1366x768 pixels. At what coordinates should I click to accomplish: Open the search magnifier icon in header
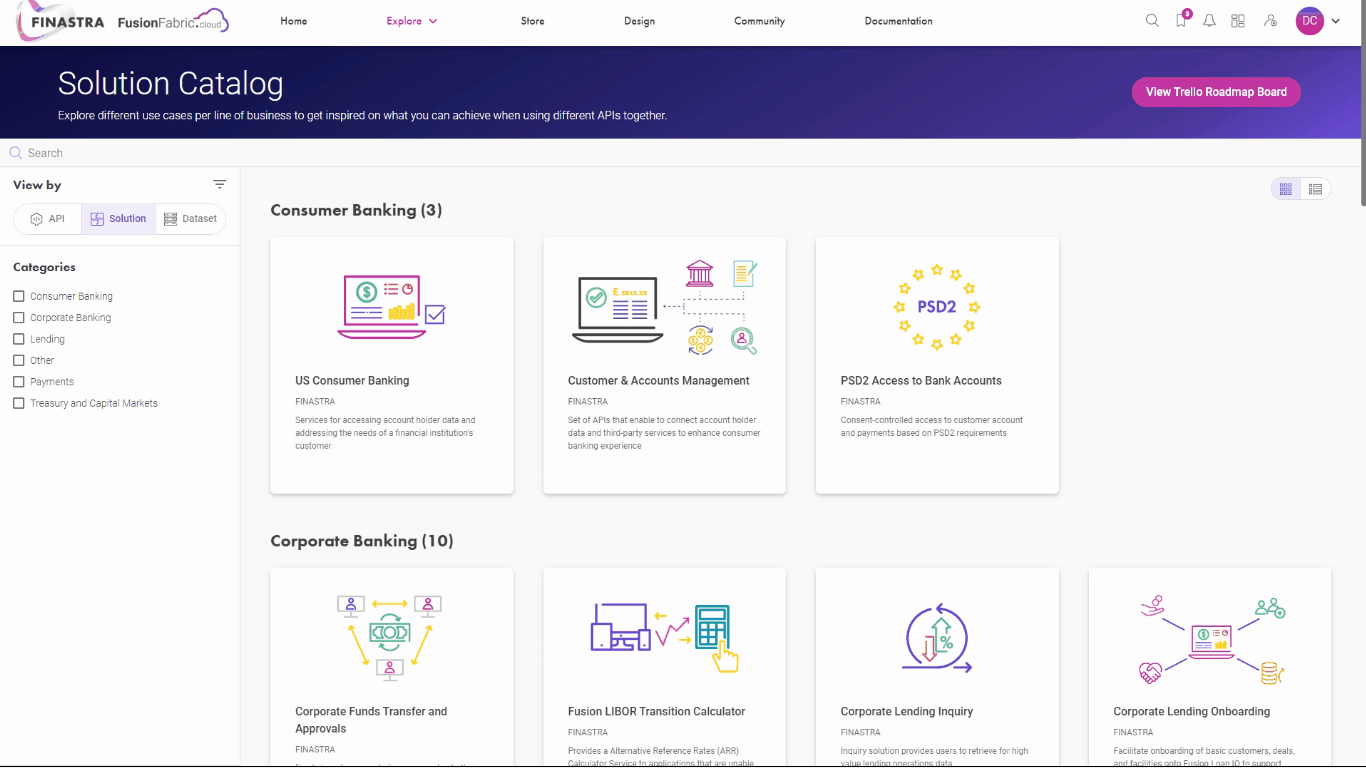pos(1152,20)
